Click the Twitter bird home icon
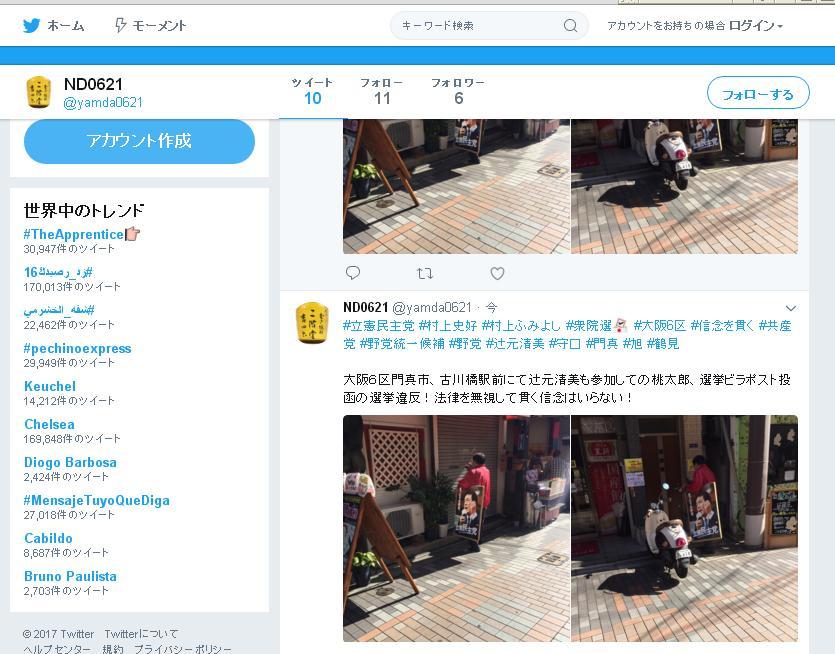 [x=32, y=25]
